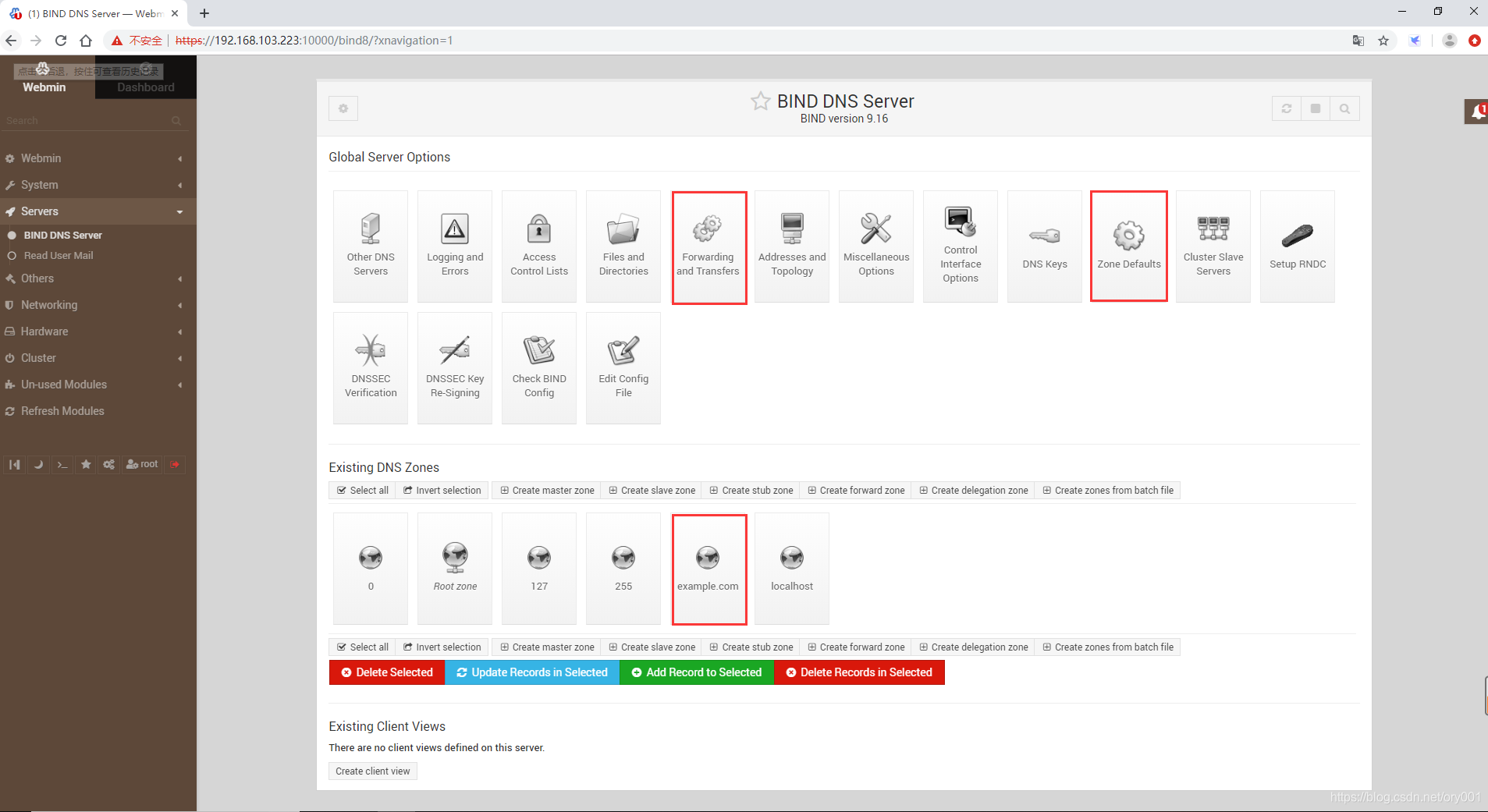Click bottom Create forward zone
This screenshot has height=812, width=1488.
pyautogui.click(x=856, y=647)
